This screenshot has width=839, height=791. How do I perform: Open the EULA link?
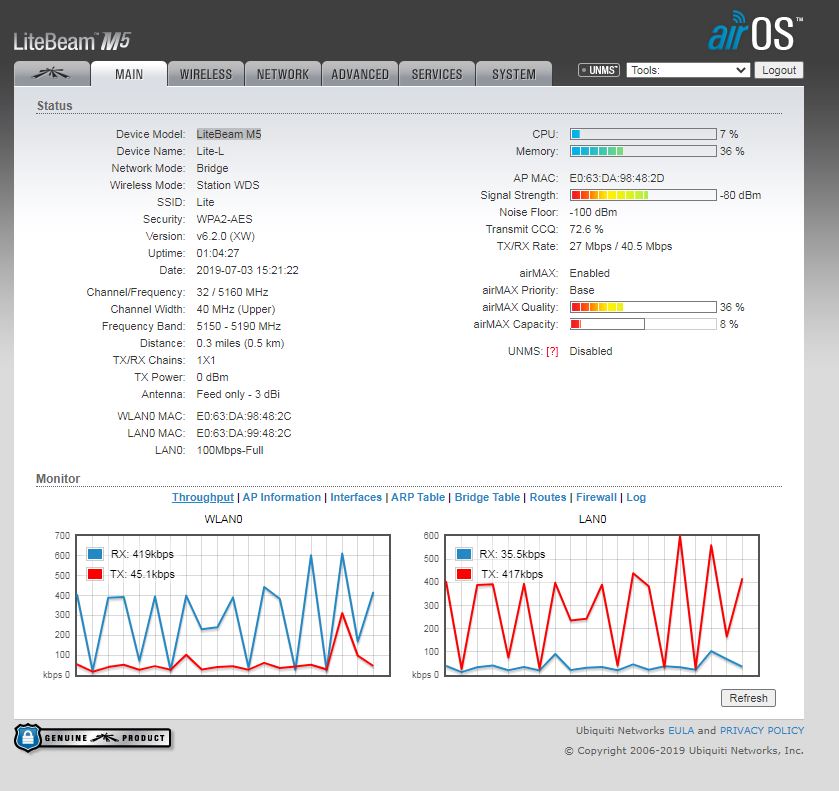point(681,731)
